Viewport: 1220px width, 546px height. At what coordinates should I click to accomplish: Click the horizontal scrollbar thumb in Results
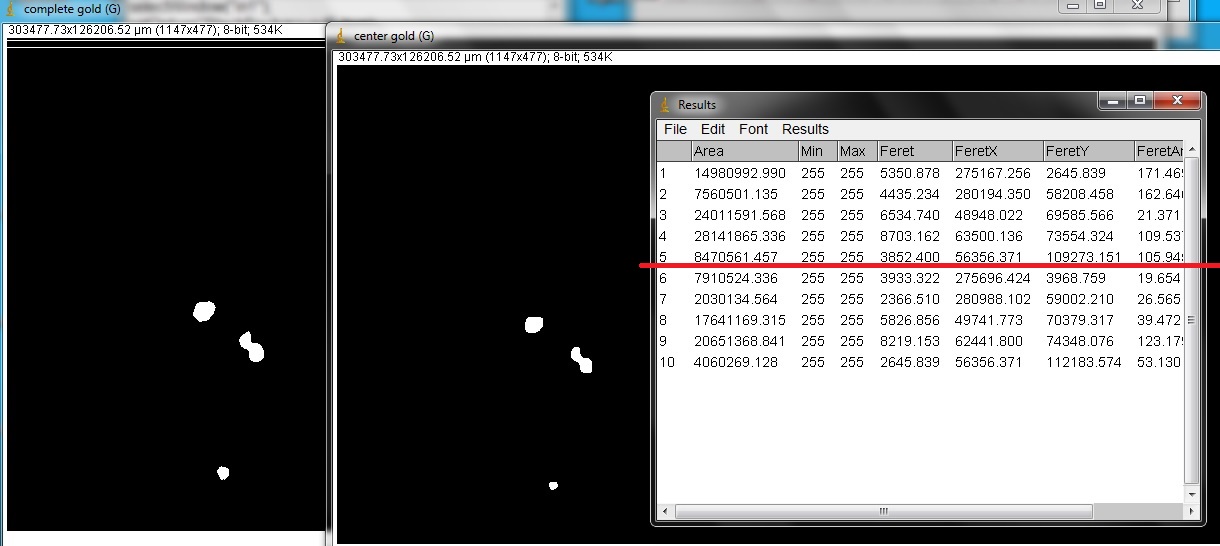882,511
